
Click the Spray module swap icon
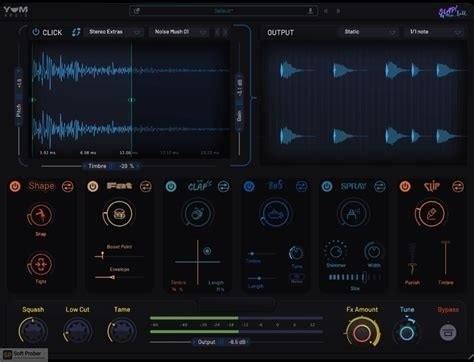(x=380, y=186)
